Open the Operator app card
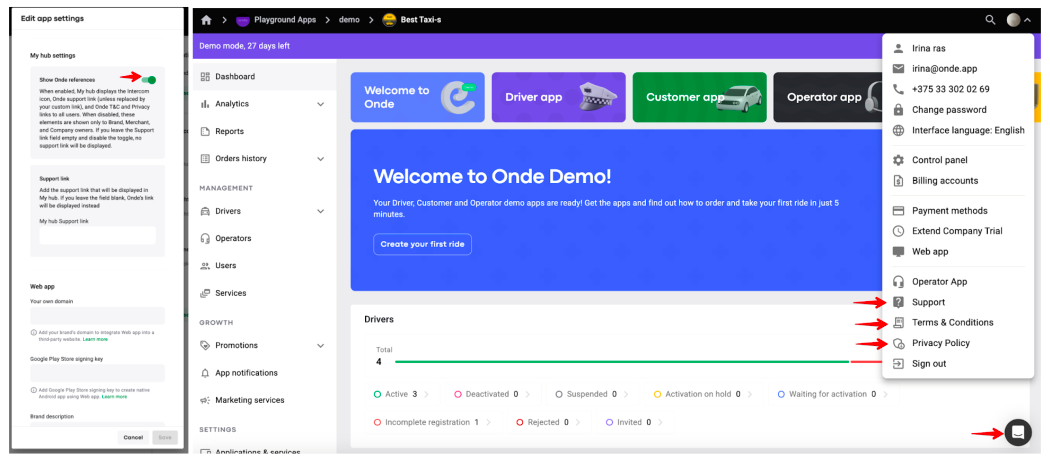 point(828,97)
